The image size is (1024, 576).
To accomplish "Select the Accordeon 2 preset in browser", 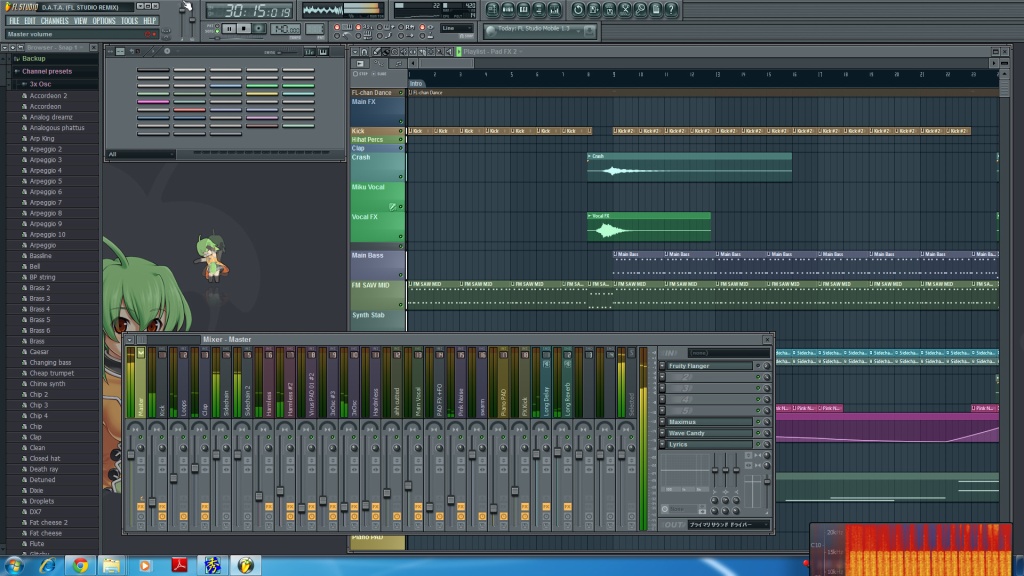I will click(x=48, y=96).
